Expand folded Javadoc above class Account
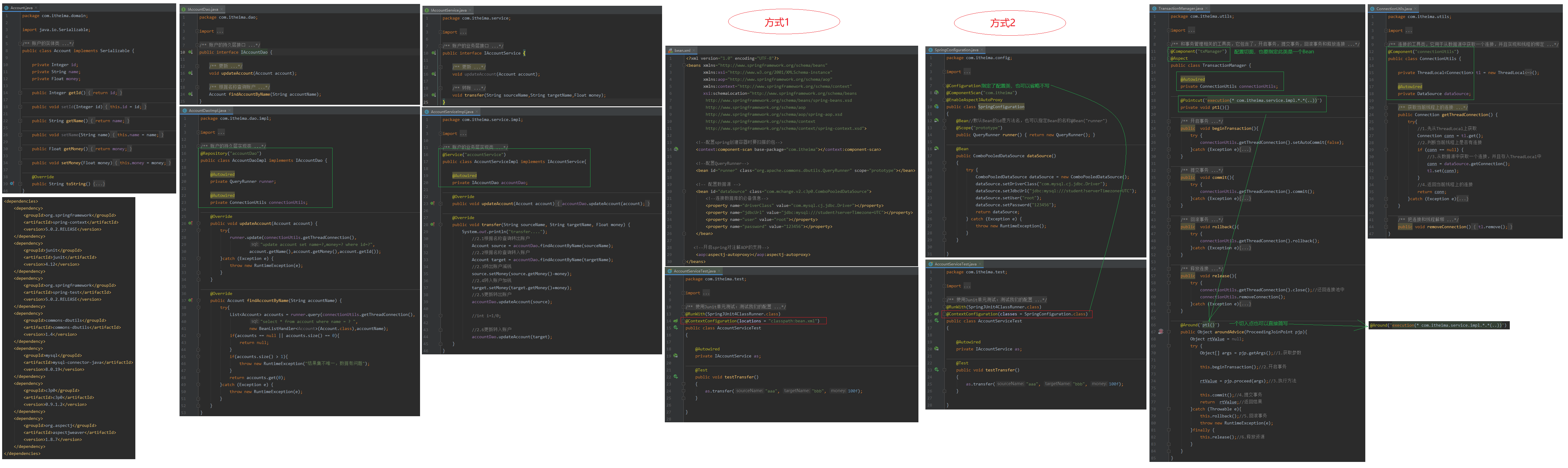1568x468 pixels. pyautogui.click(x=20, y=44)
